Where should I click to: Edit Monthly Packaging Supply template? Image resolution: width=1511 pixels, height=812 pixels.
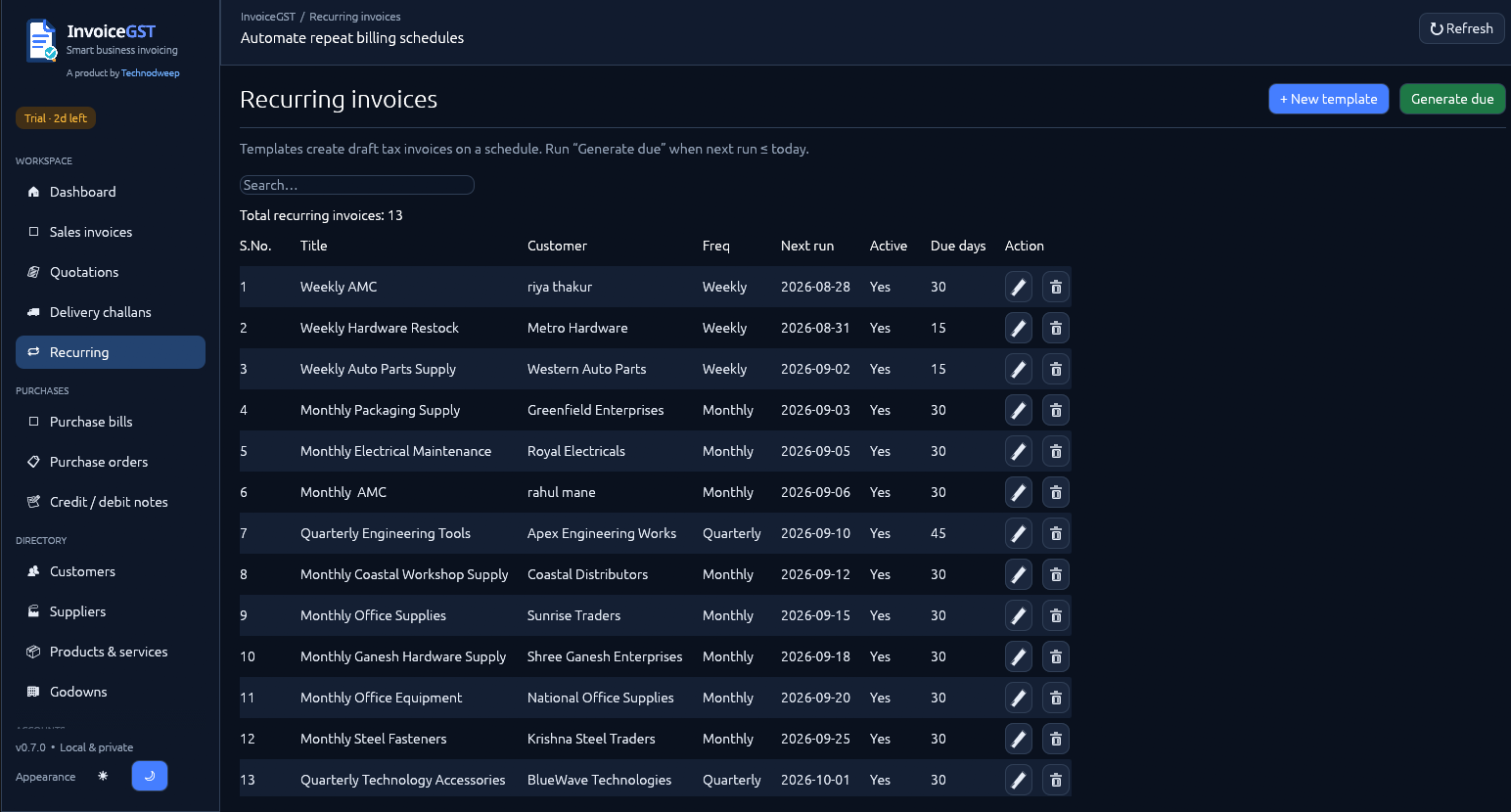[x=1019, y=410]
